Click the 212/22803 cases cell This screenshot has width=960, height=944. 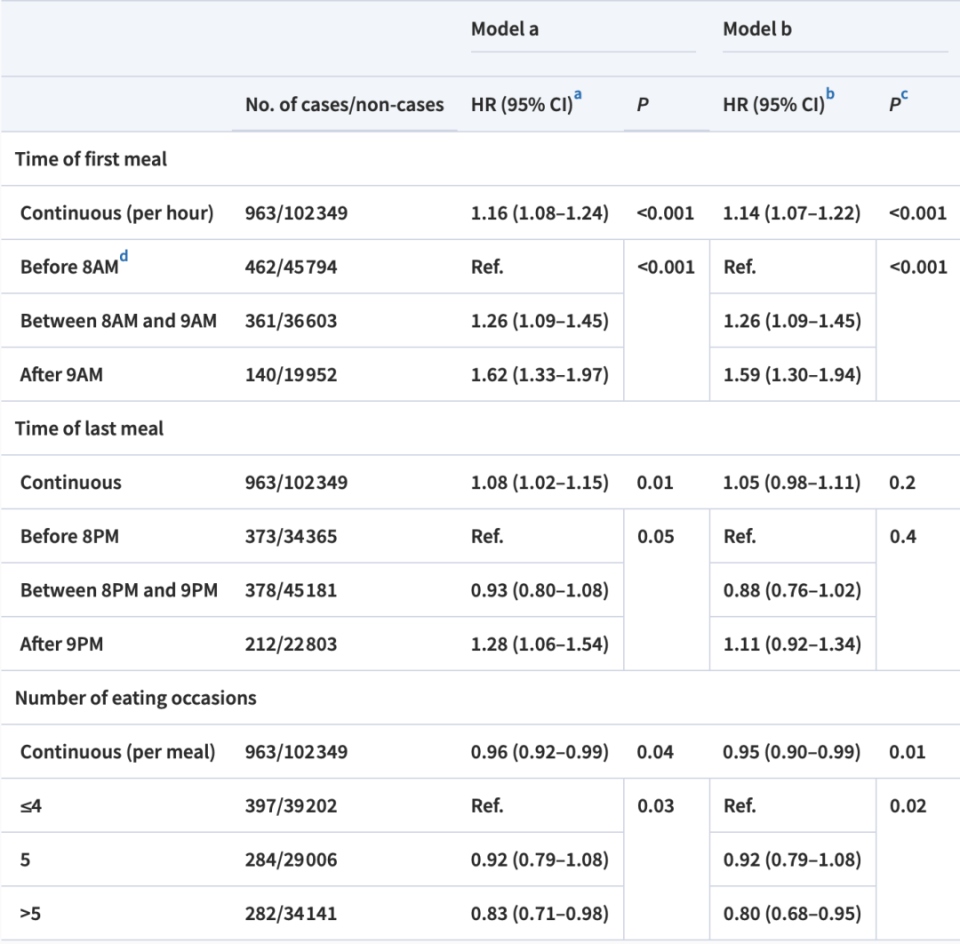pyautogui.click(x=291, y=644)
